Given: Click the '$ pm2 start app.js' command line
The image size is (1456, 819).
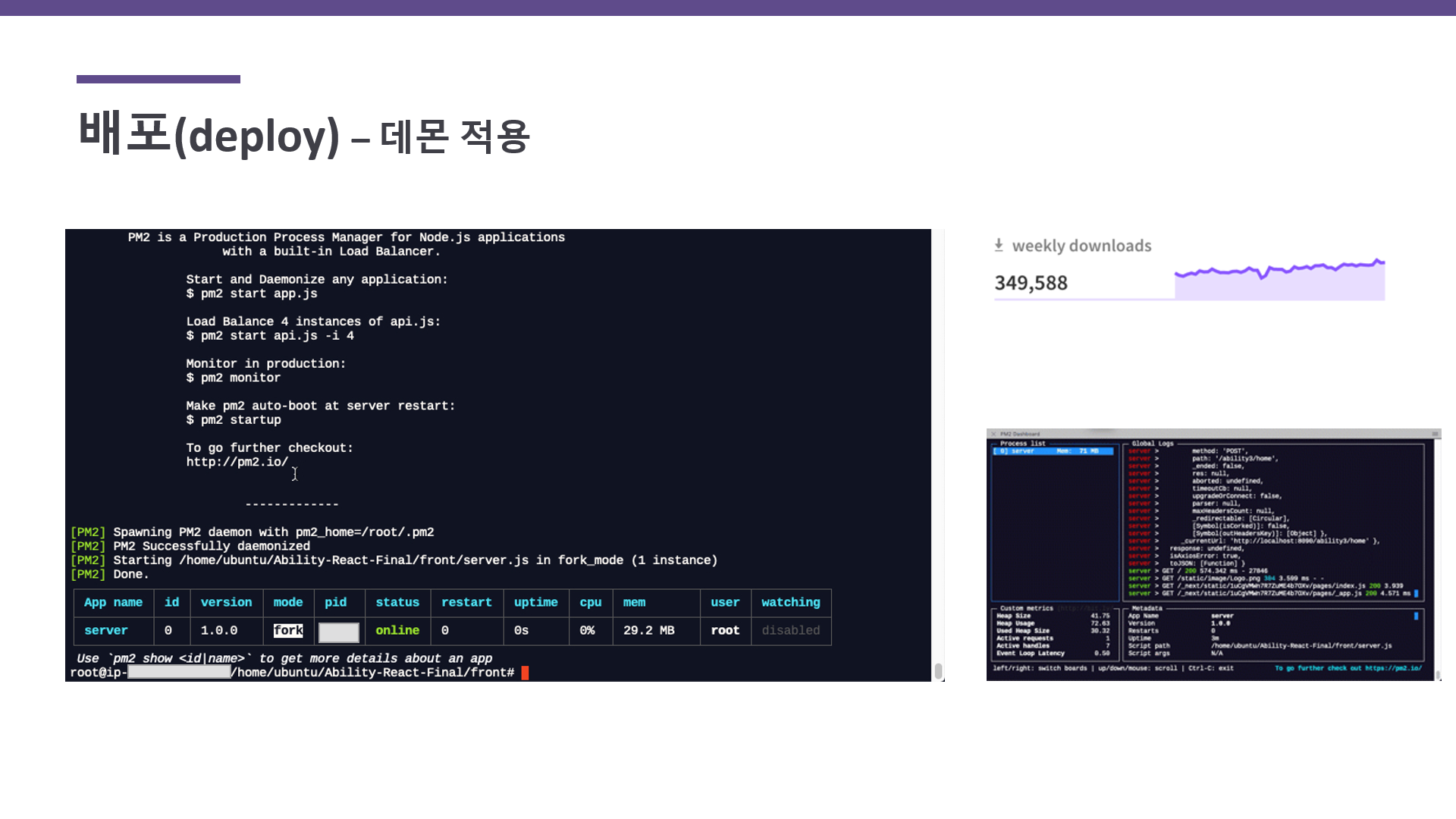Looking at the screenshot, I should [252, 293].
